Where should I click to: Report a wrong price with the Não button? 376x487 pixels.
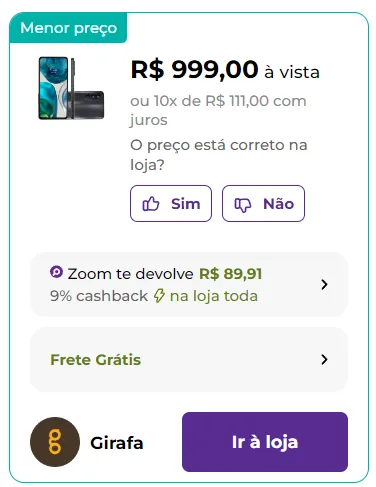pos(263,203)
